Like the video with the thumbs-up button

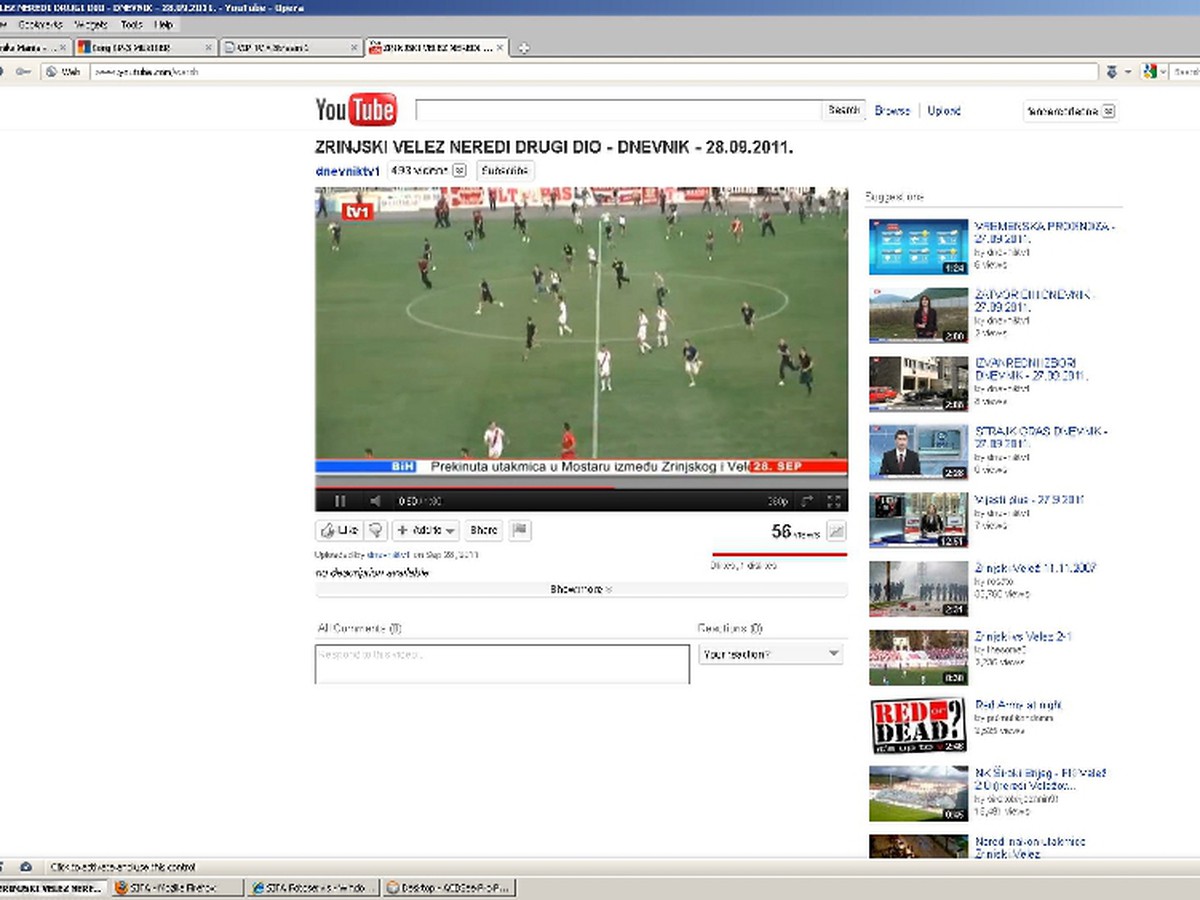click(x=339, y=531)
